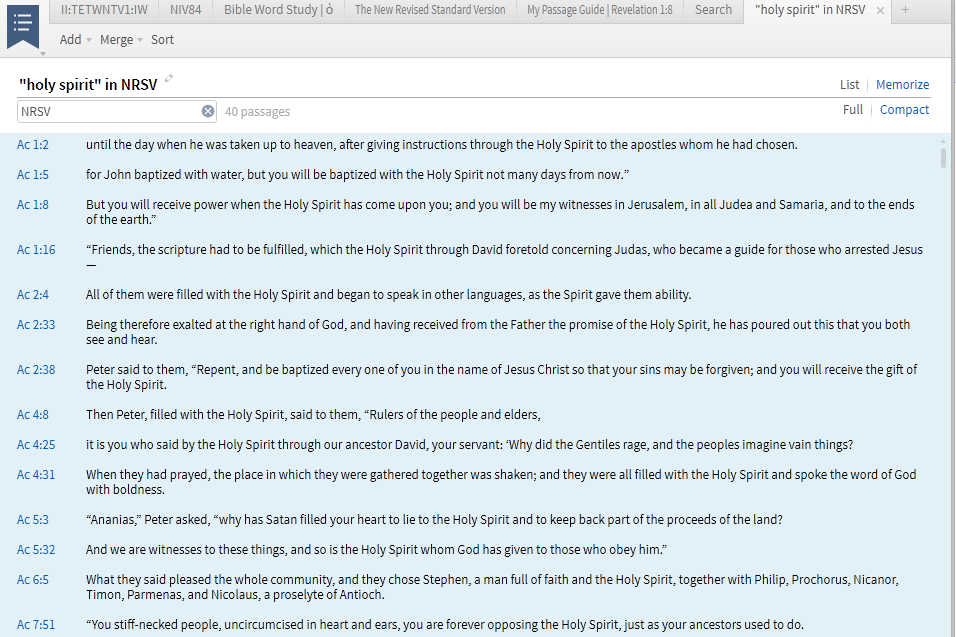The image size is (956, 637).
Task: Switch to My Passage Guide Revelation 1:8 tab
Action: pyautogui.click(x=599, y=10)
